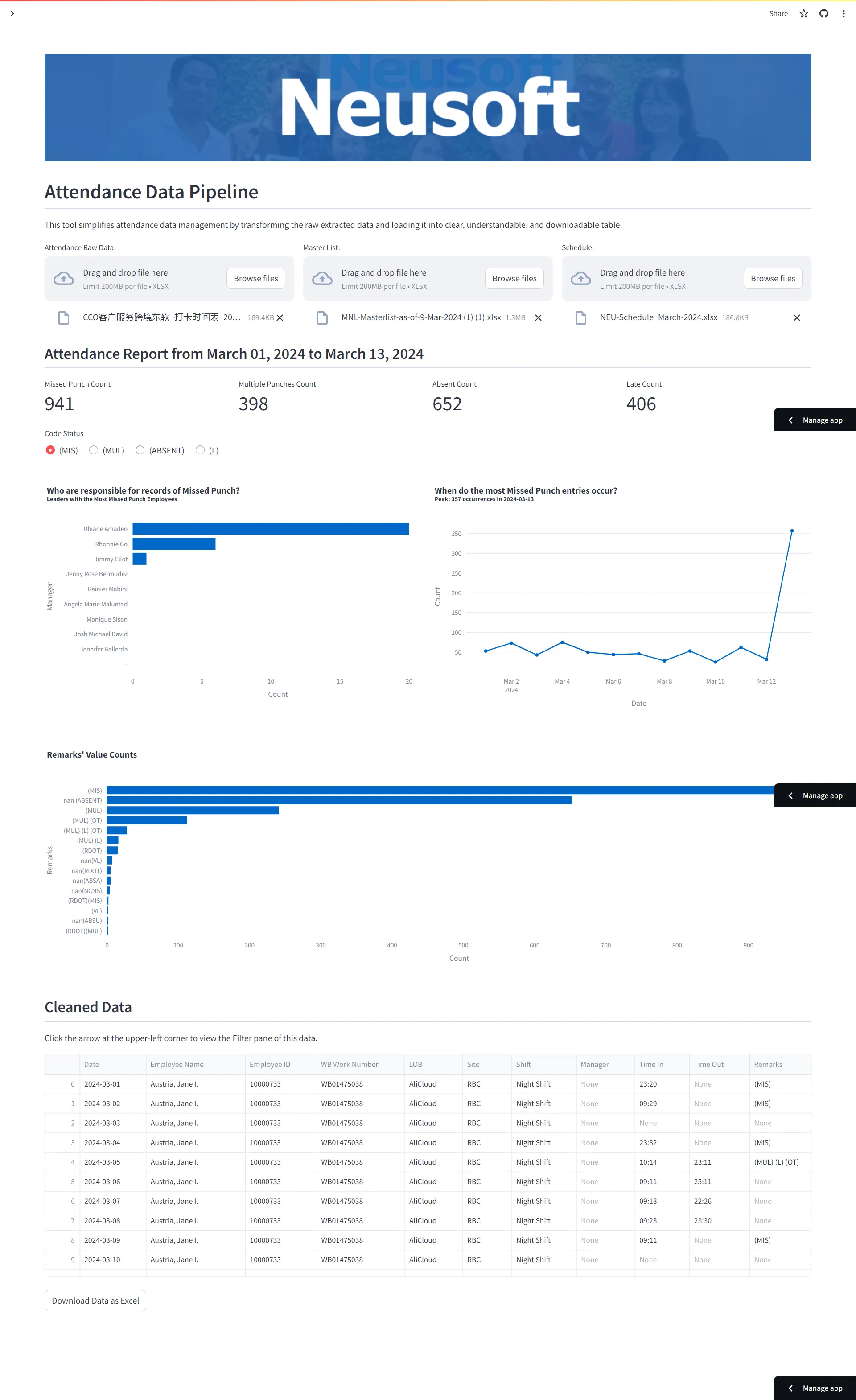Click the MNL-Masterlist file document icon
The image size is (856, 1400).
point(322,317)
